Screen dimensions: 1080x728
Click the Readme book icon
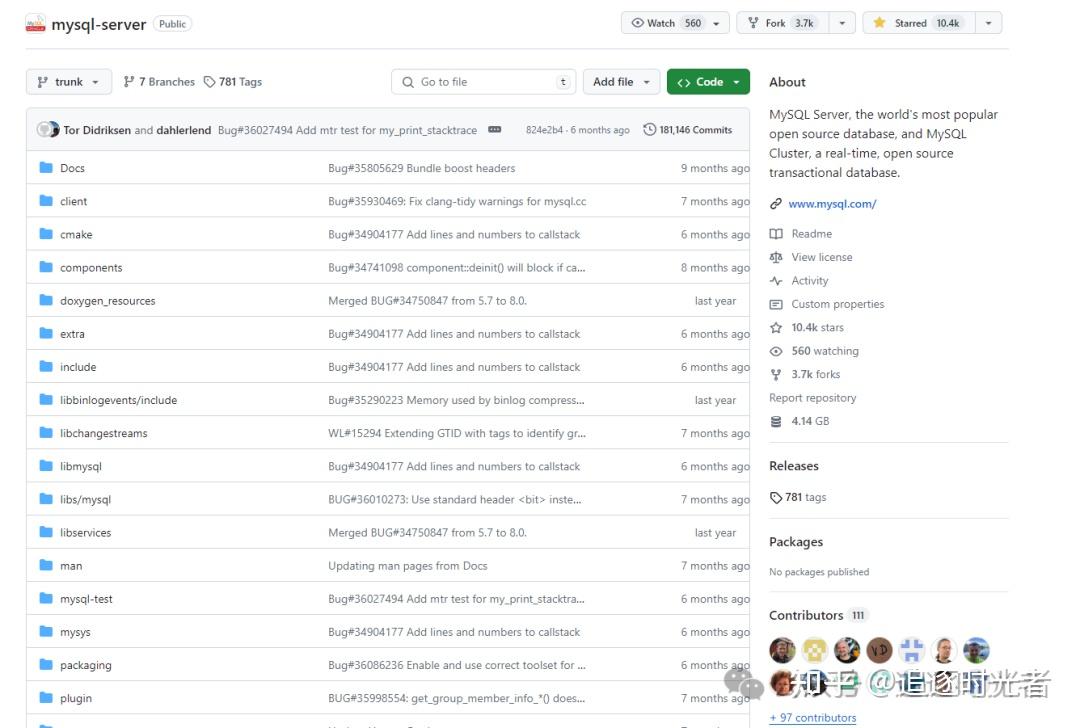776,233
